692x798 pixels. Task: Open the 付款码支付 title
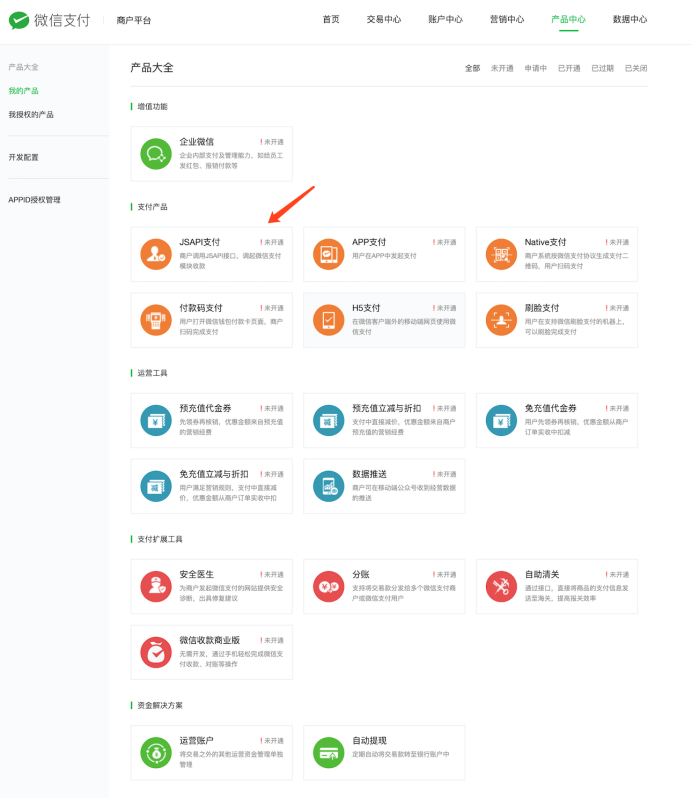point(201,308)
